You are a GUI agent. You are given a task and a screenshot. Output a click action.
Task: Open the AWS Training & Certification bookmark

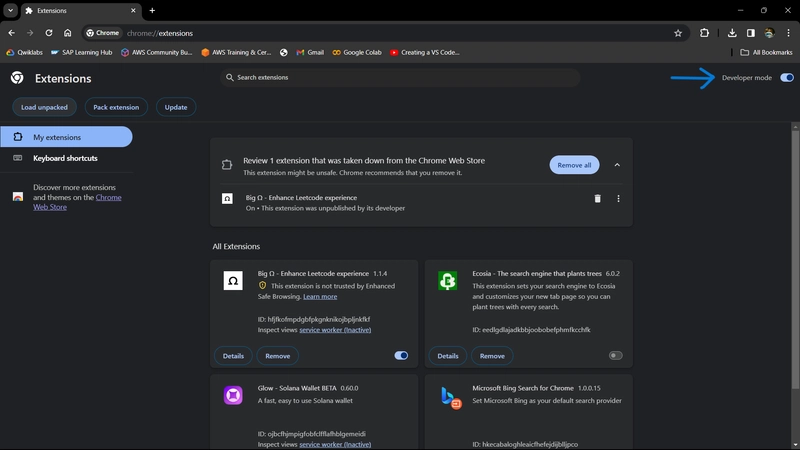pyautogui.click(x=236, y=52)
